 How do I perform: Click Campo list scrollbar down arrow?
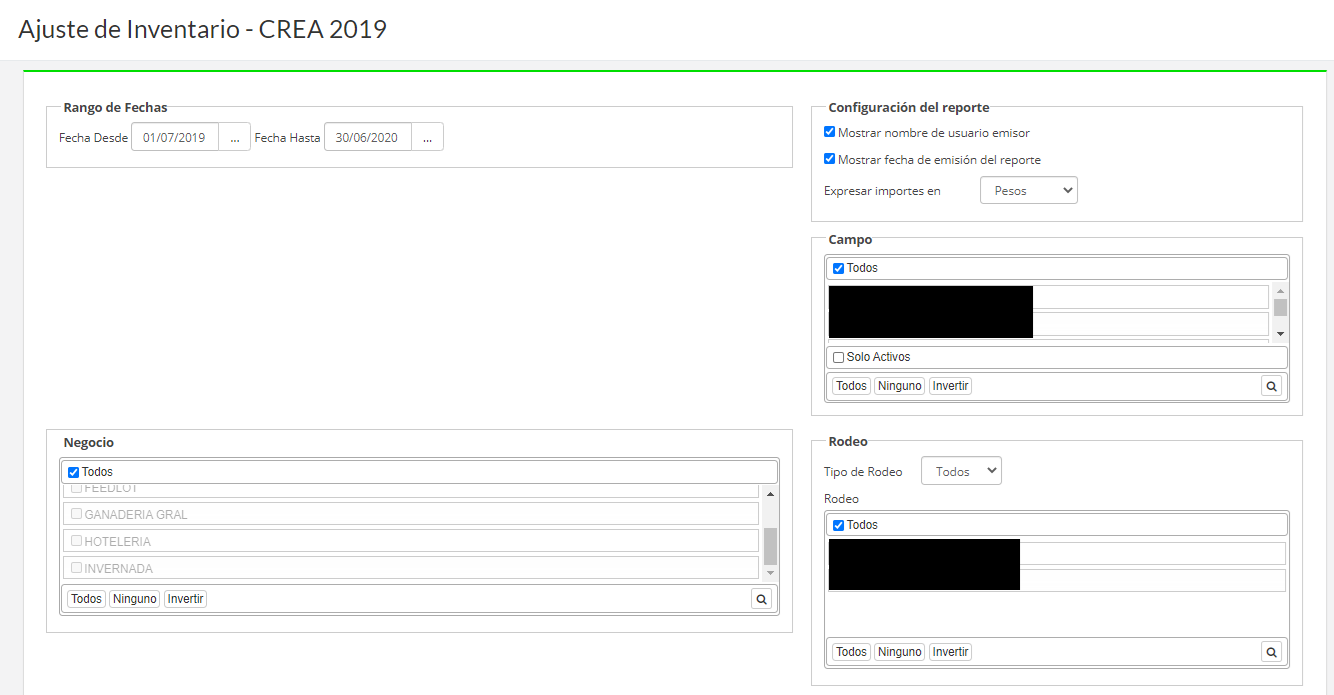click(x=1280, y=333)
